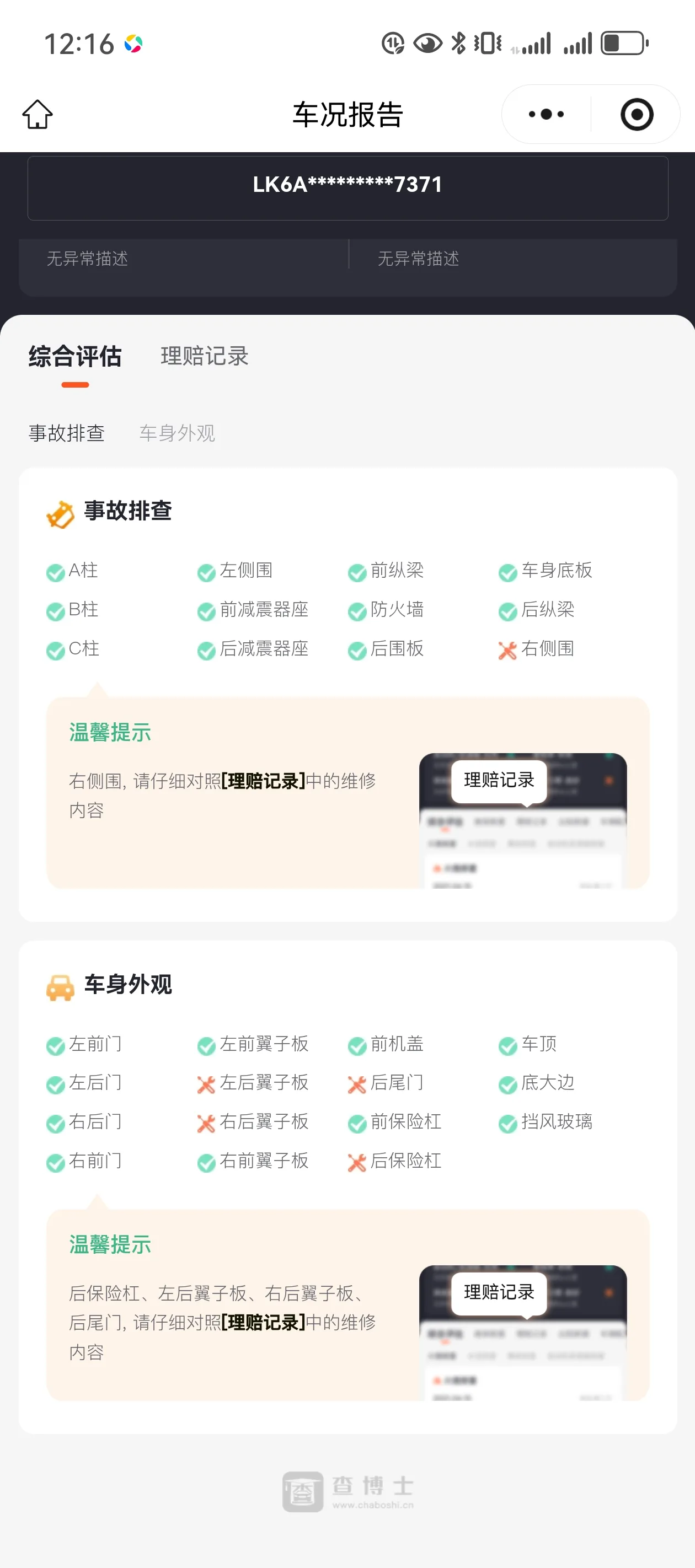Tap the home icon in header

(x=38, y=115)
